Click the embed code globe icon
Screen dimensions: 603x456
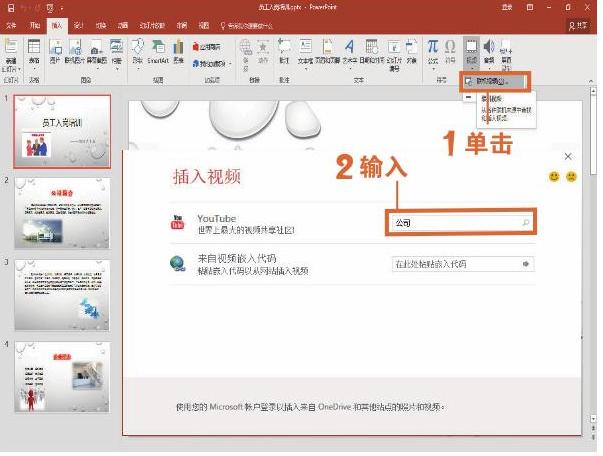(178, 264)
